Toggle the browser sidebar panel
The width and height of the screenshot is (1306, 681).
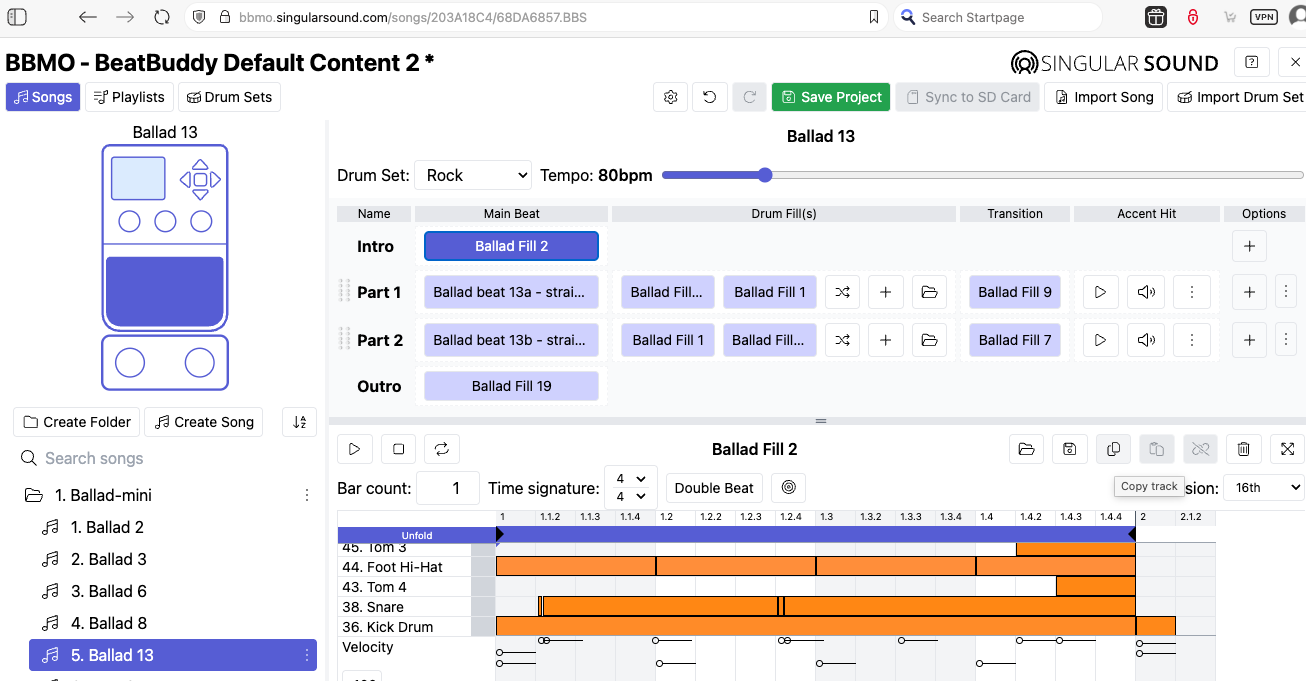click(17, 17)
